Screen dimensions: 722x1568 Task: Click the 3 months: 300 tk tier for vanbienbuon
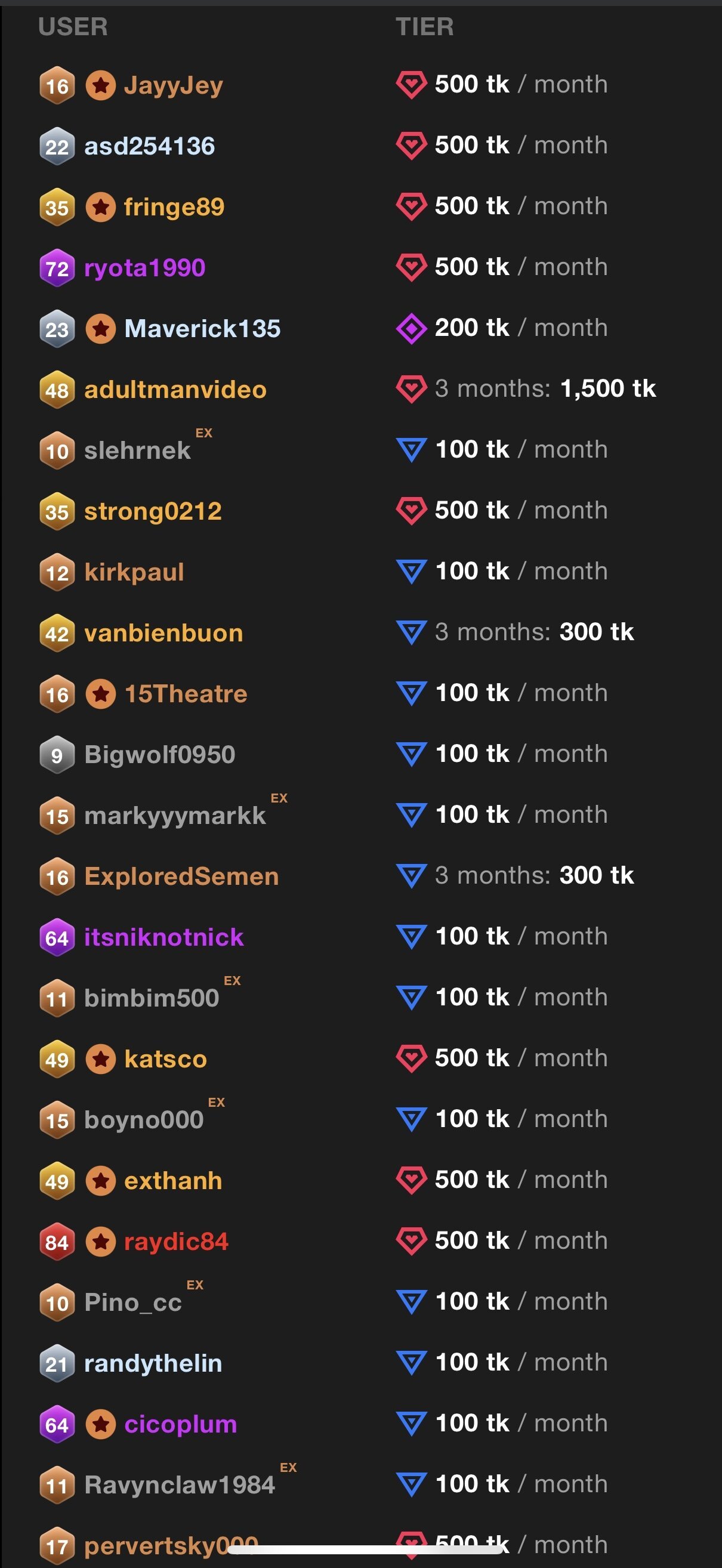[534, 632]
